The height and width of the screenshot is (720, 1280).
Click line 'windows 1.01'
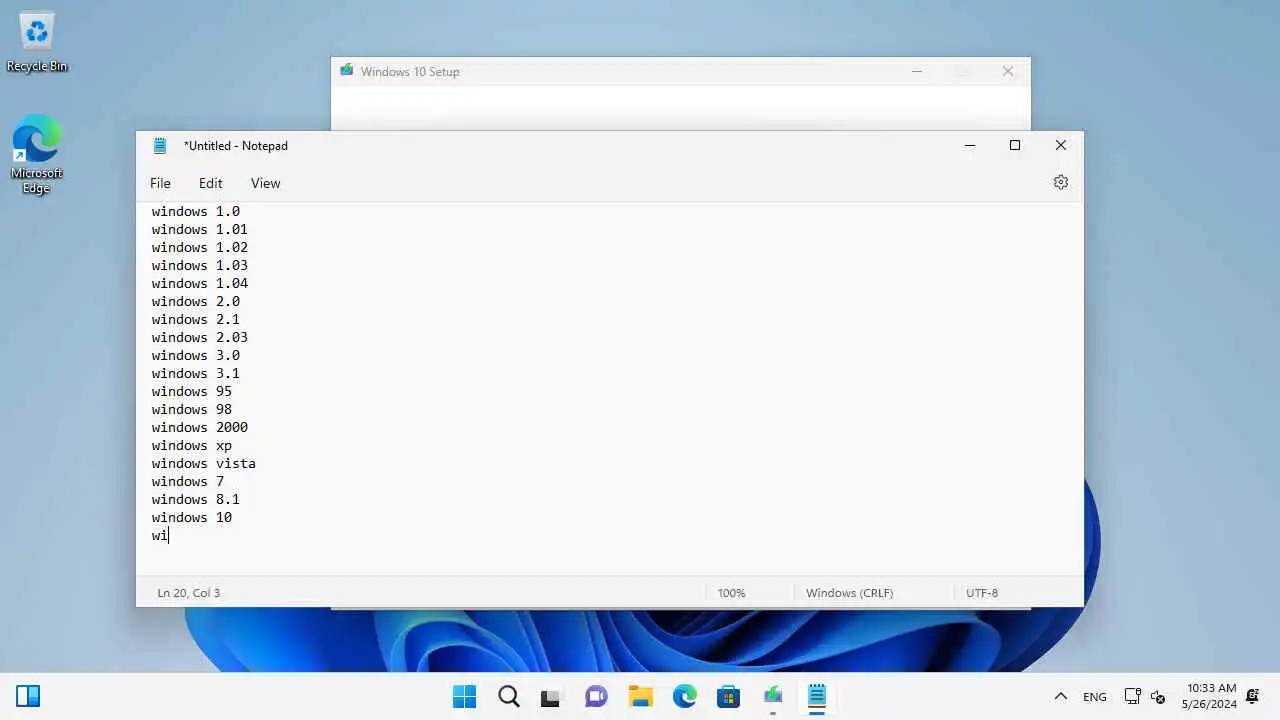200,229
